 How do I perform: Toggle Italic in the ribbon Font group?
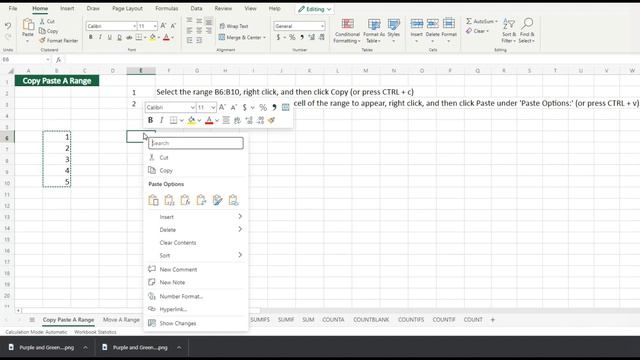pos(100,38)
